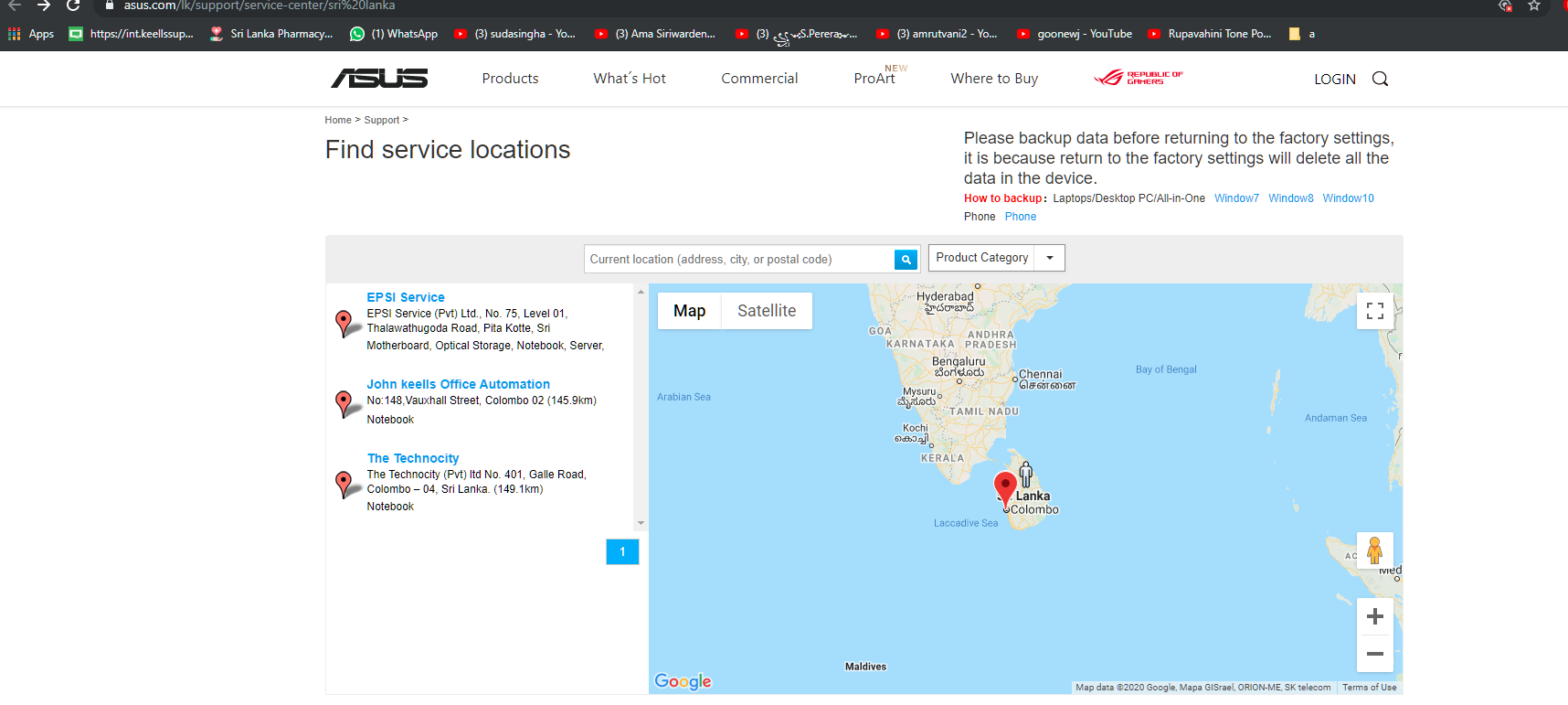Toggle fullscreen map view
This screenshot has height=705, width=1568.
tap(1374, 311)
